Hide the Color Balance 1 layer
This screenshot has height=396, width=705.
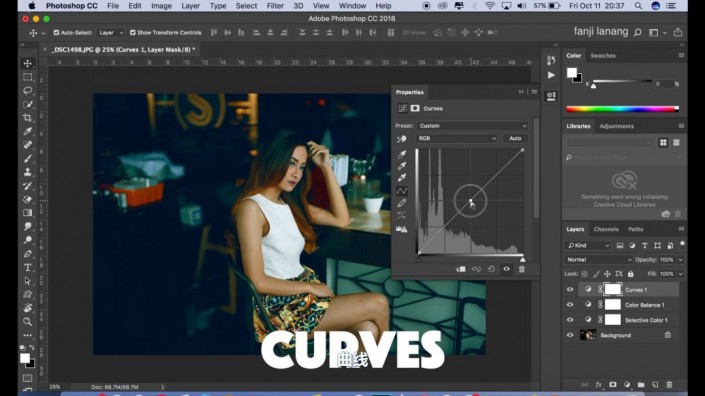pos(570,305)
